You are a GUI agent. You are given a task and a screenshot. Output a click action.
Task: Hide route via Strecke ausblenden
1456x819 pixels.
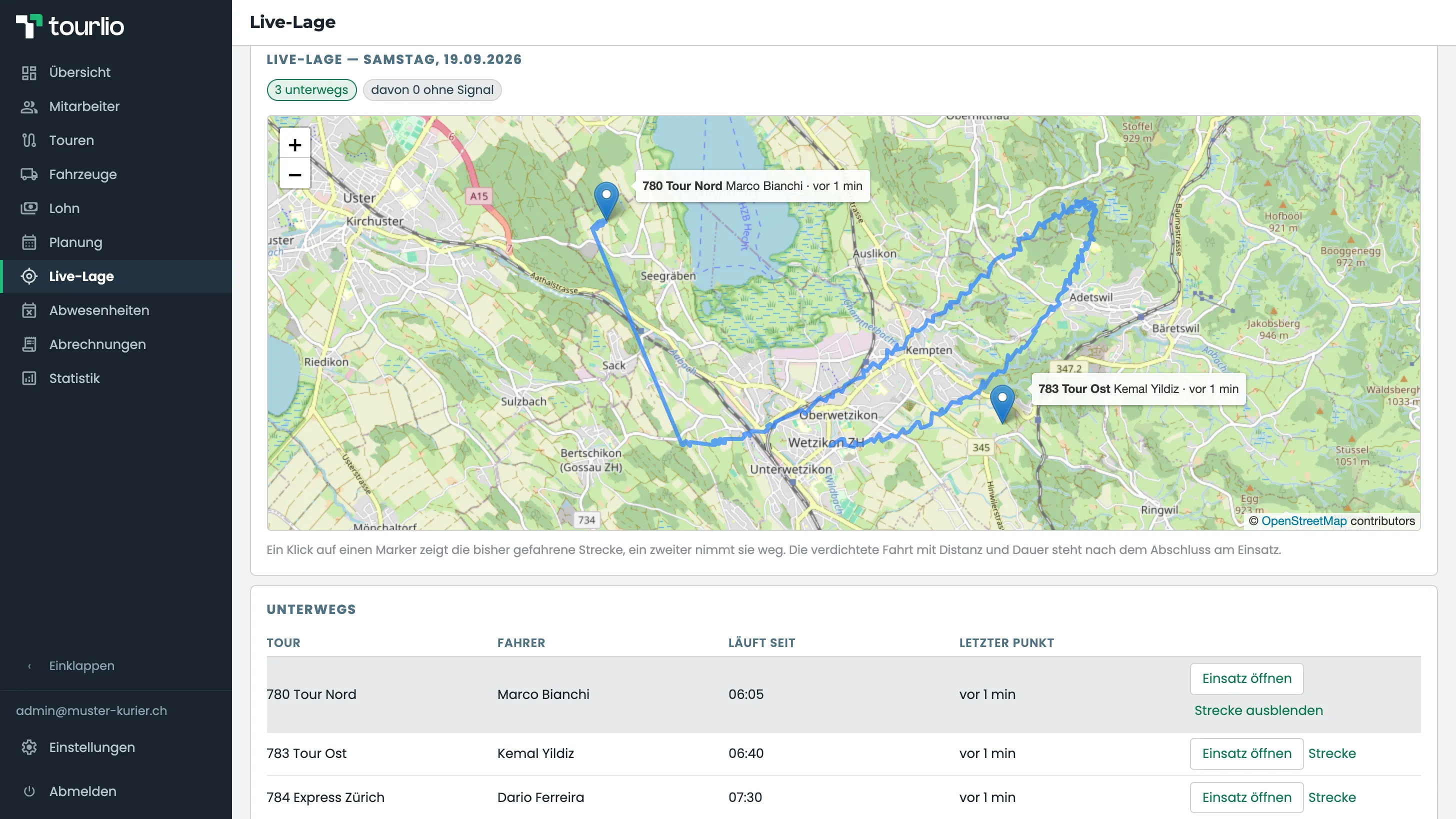point(1258,710)
